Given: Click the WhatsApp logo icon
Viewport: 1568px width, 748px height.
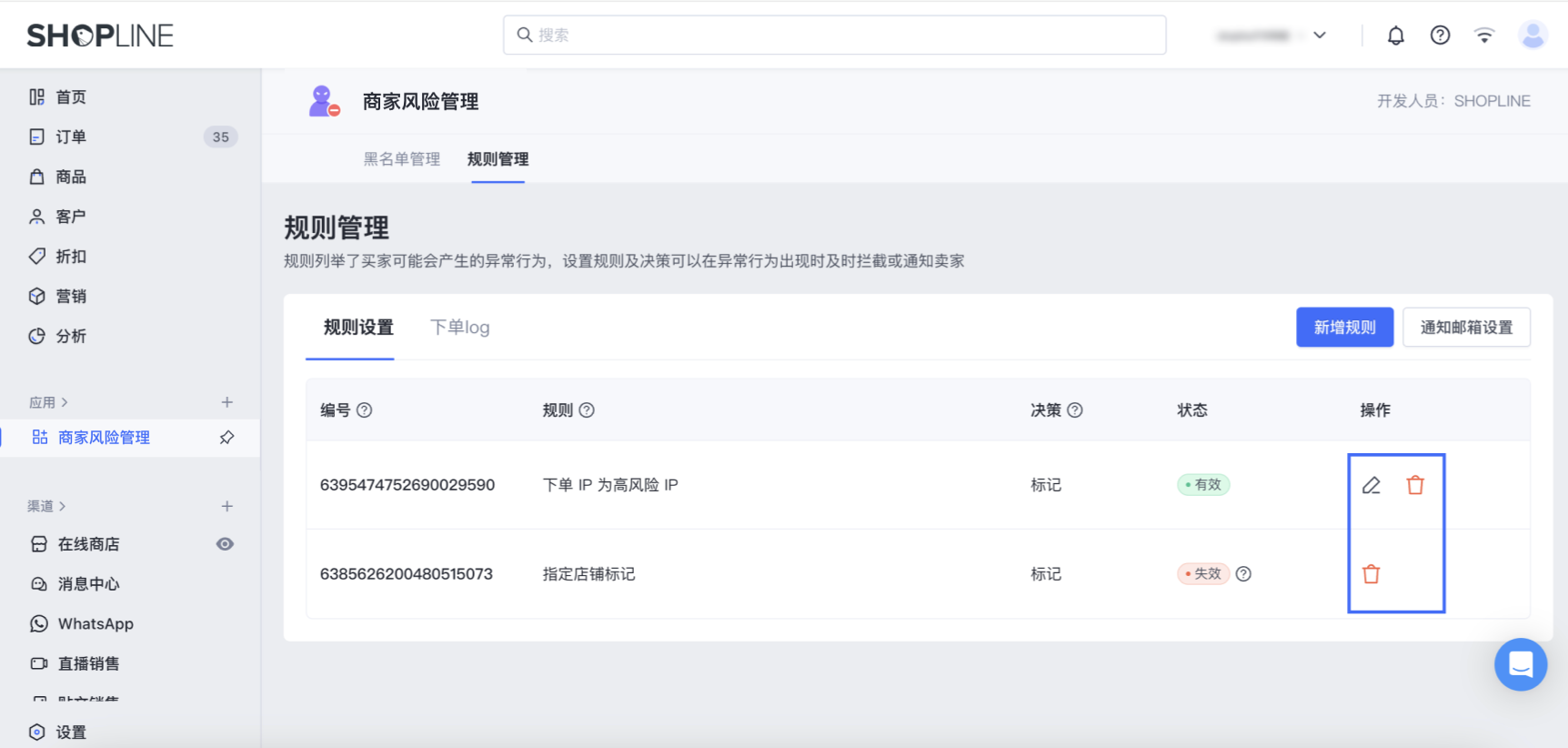Looking at the screenshot, I should point(39,624).
